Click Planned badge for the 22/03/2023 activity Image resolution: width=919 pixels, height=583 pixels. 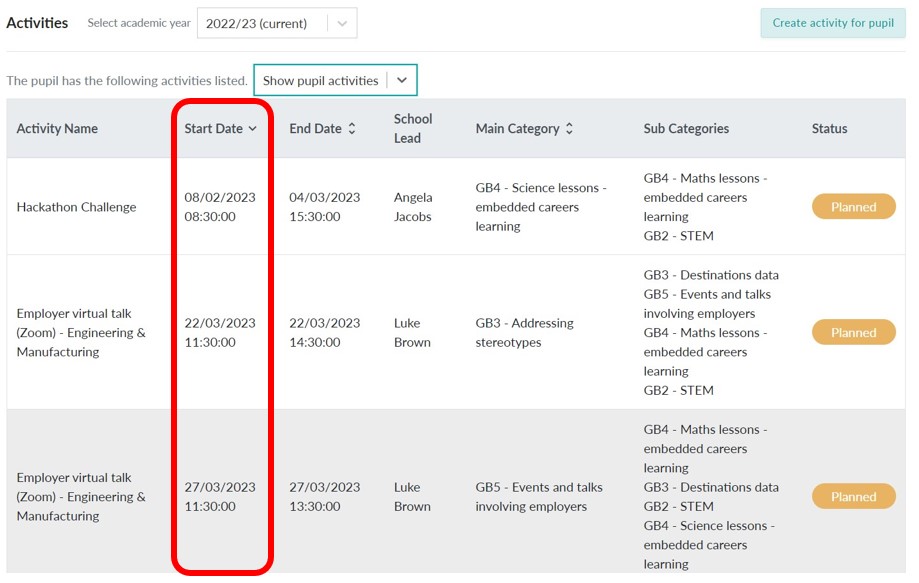[853, 333]
